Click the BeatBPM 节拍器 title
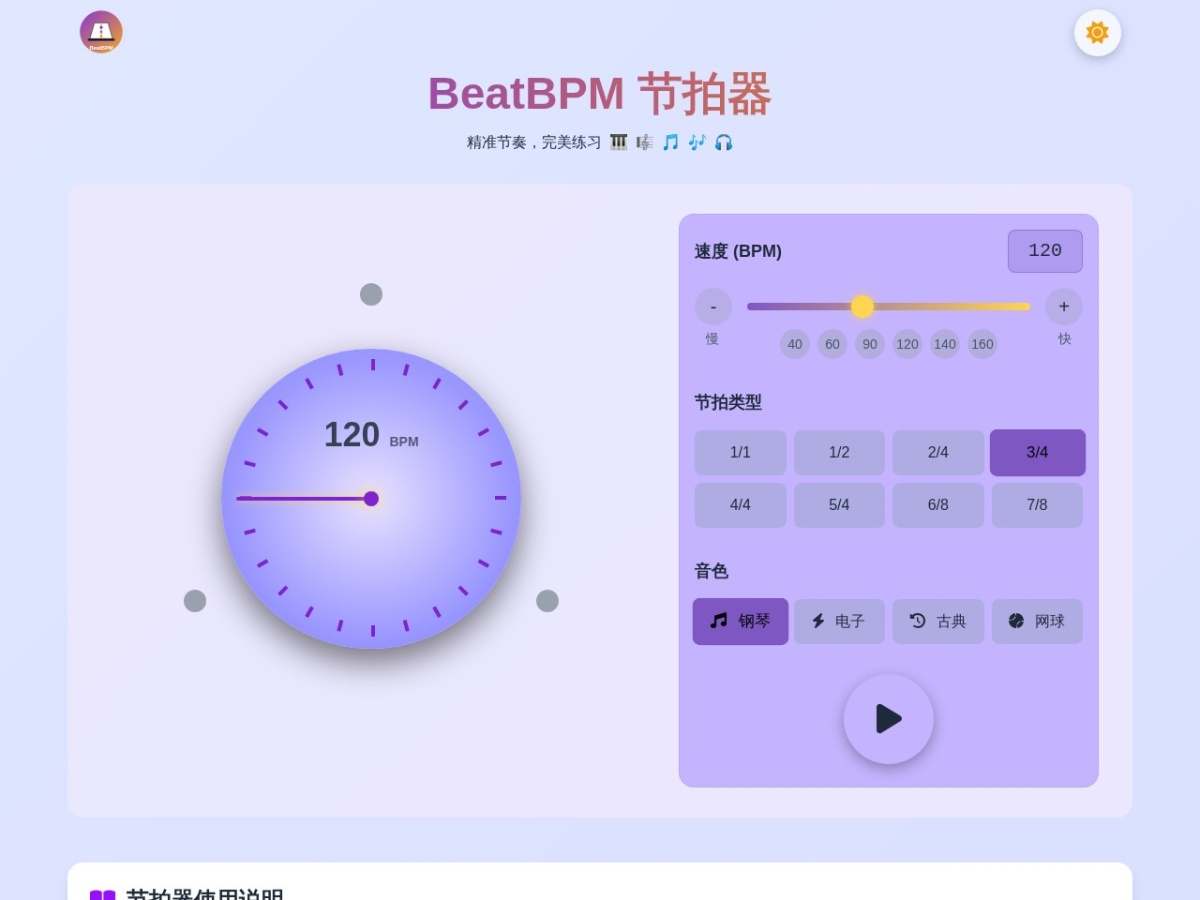Screen dimensions: 1200x900 click(600, 94)
